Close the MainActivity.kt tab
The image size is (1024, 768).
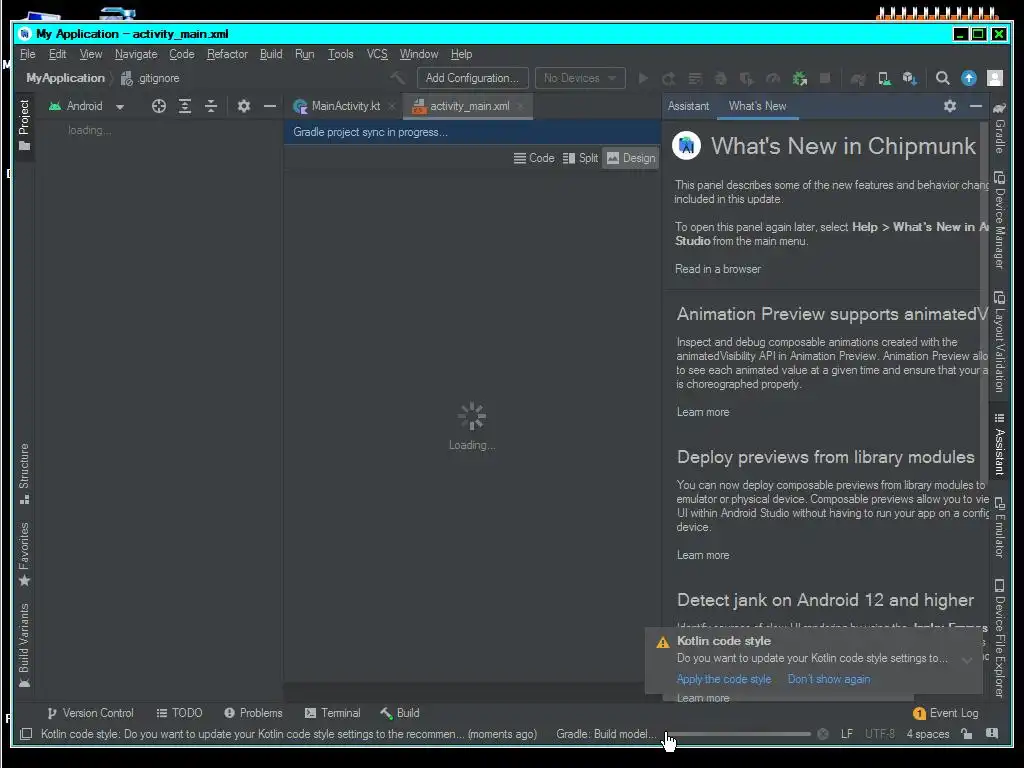point(392,106)
